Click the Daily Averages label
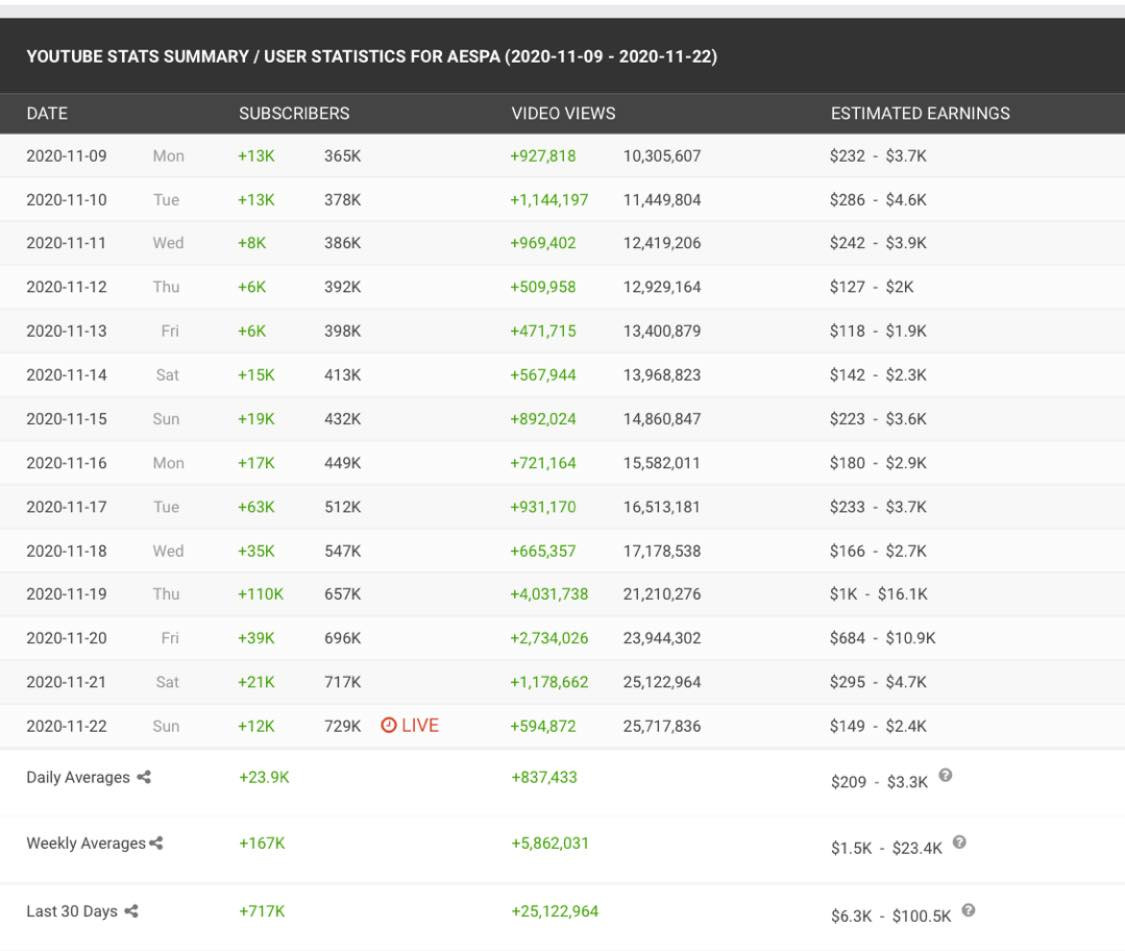The width and height of the screenshot is (1125, 951). [78, 777]
